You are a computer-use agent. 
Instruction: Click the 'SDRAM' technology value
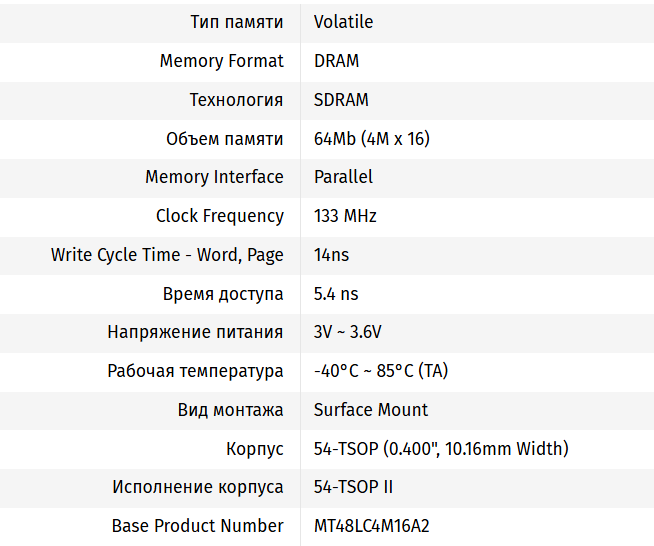[x=341, y=100]
